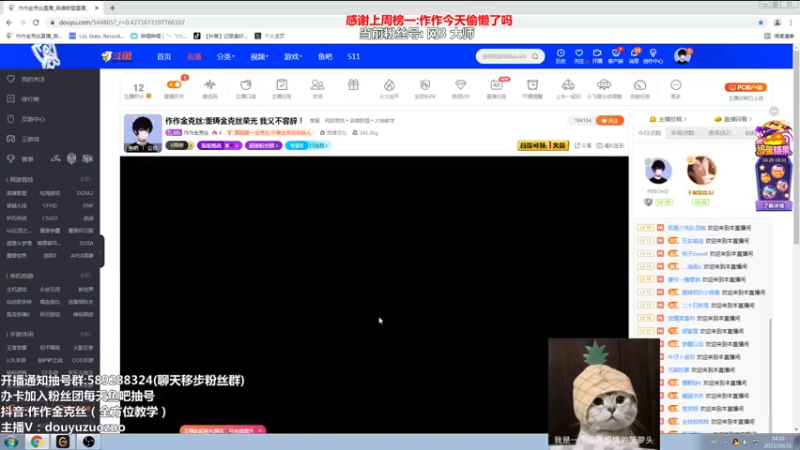Click the gift box icon
800x450 pixels.
[353, 85]
